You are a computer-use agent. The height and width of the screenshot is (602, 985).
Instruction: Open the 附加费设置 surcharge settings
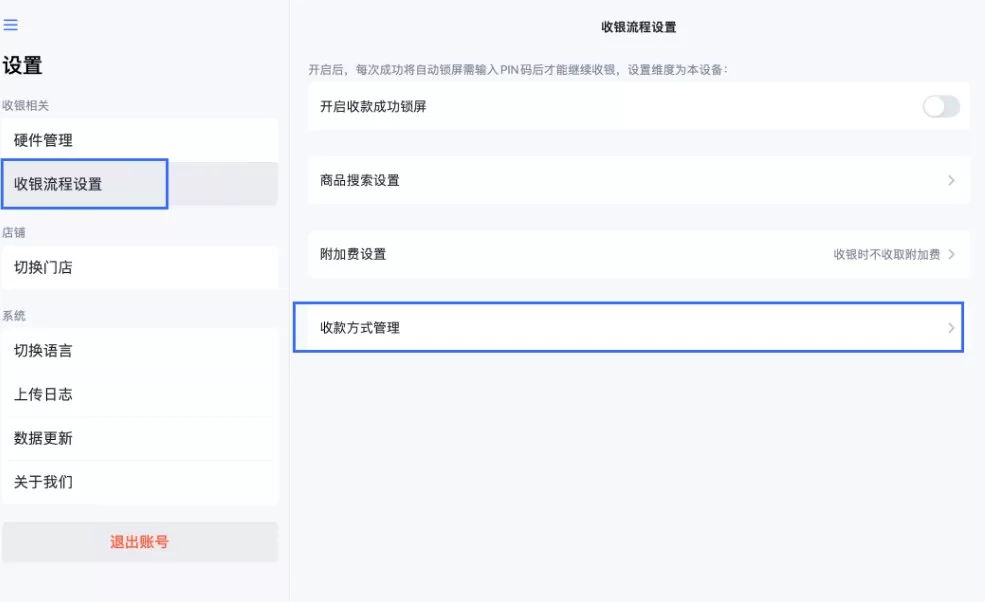click(628, 255)
